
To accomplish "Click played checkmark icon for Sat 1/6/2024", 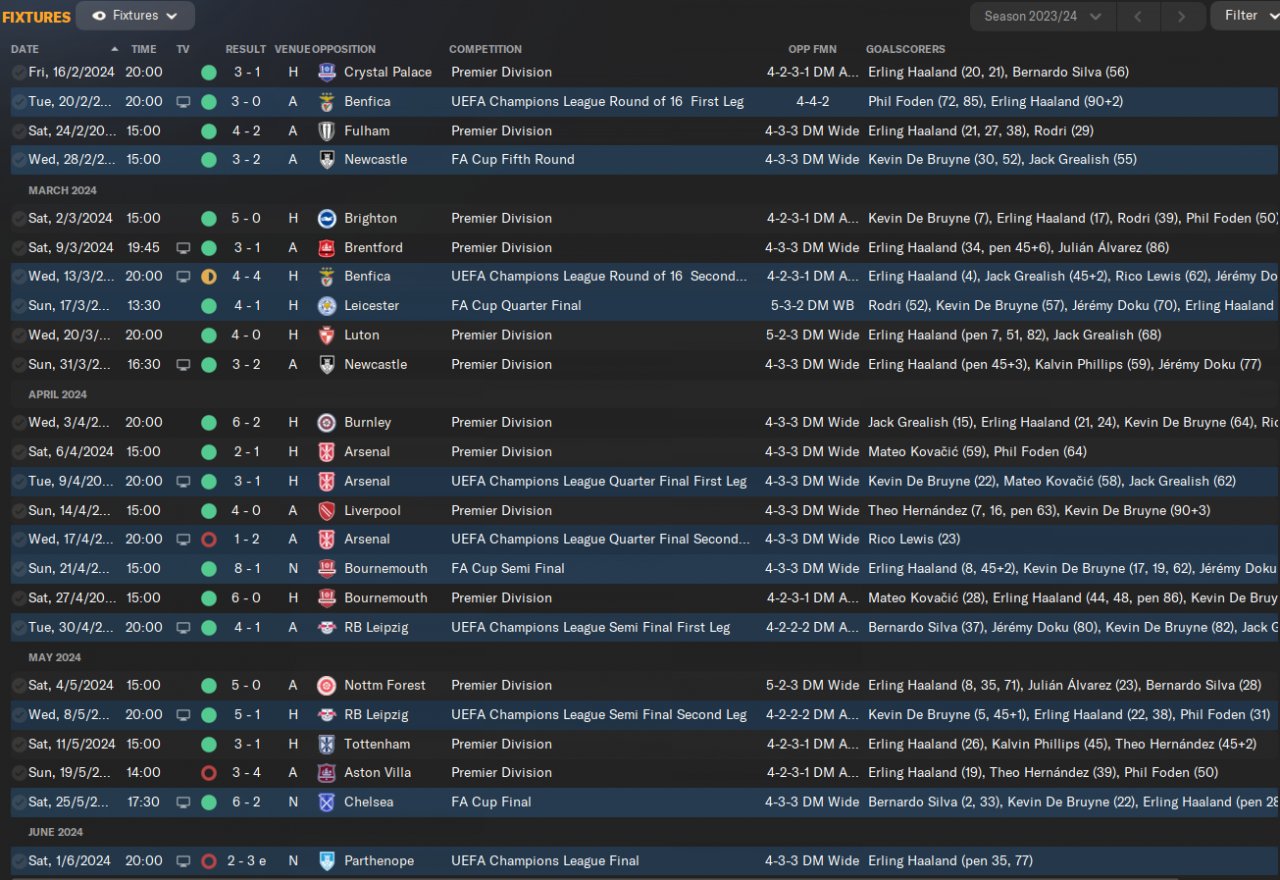I will pos(19,861).
